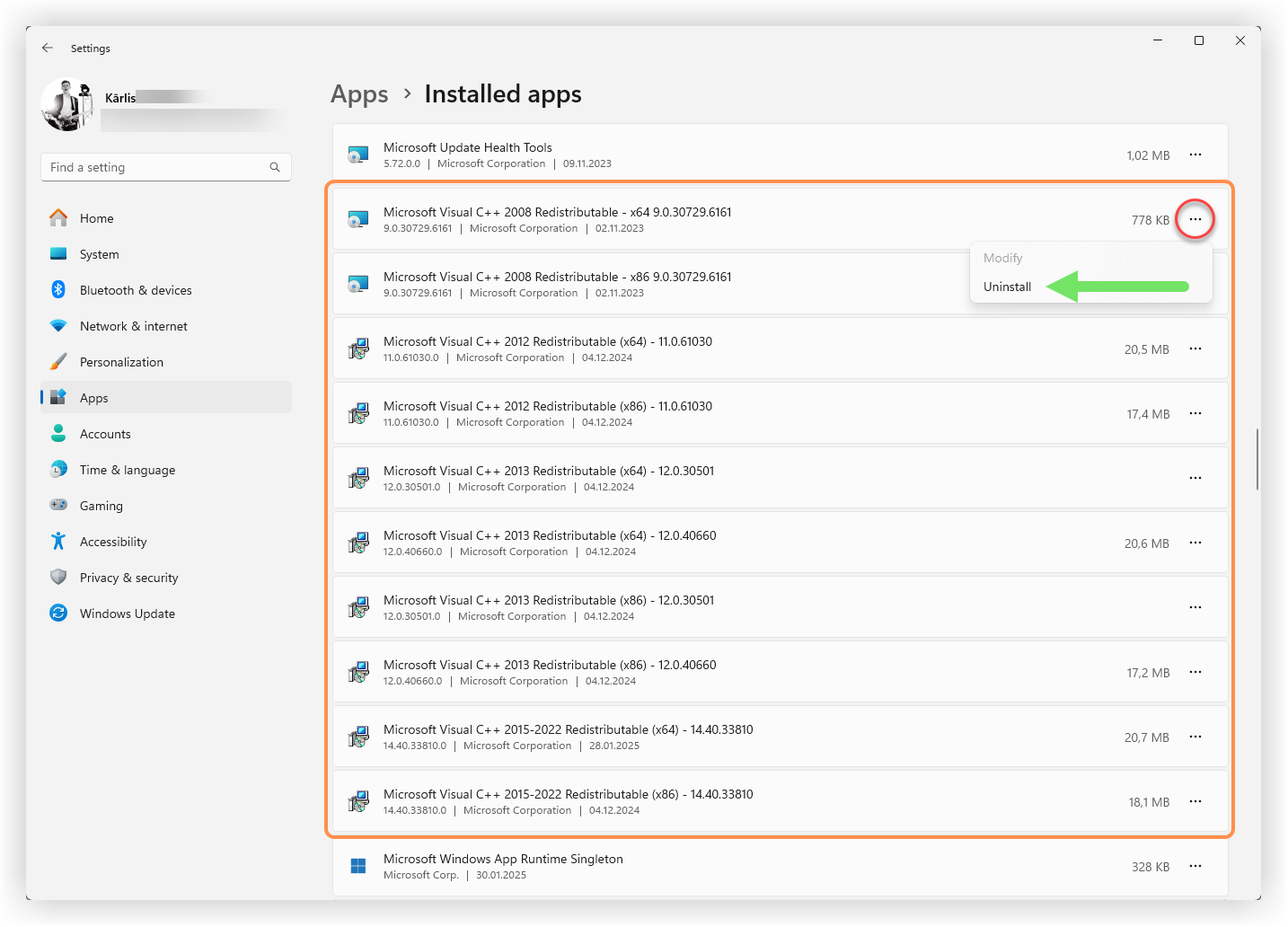The height and width of the screenshot is (927, 1288).
Task: Click icon of 2015-2022 x86 redistributable
Action: [358, 801]
